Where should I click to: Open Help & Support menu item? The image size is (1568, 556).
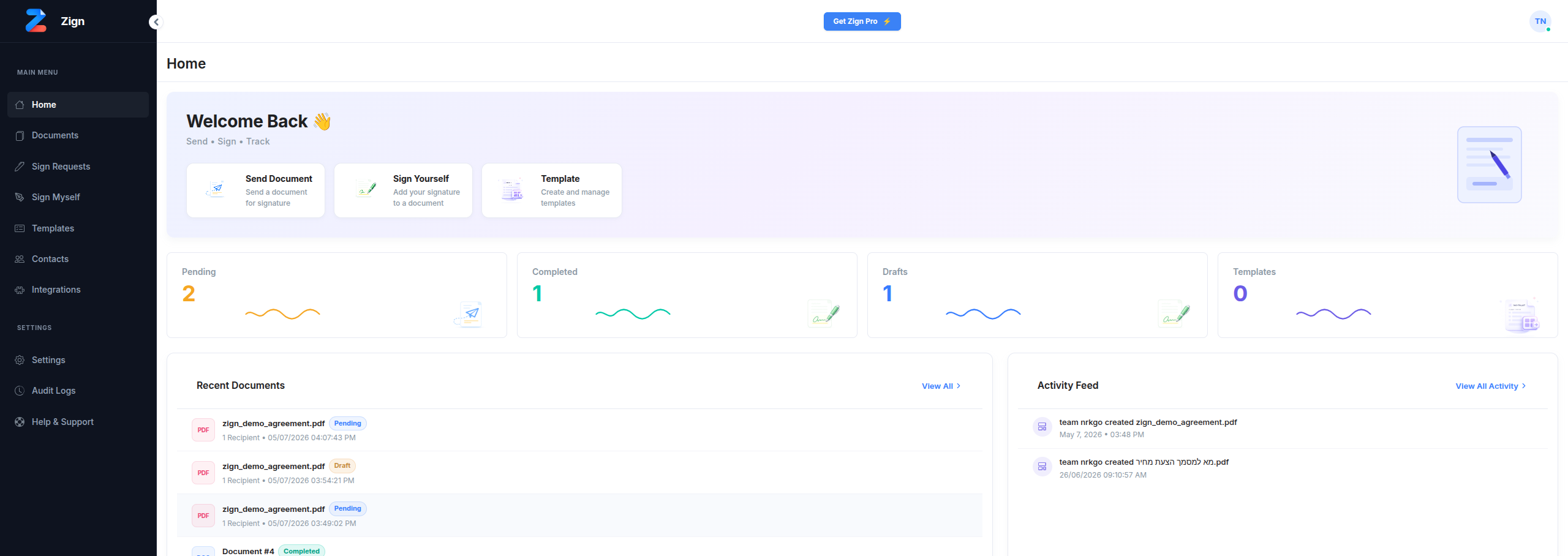(78, 422)
